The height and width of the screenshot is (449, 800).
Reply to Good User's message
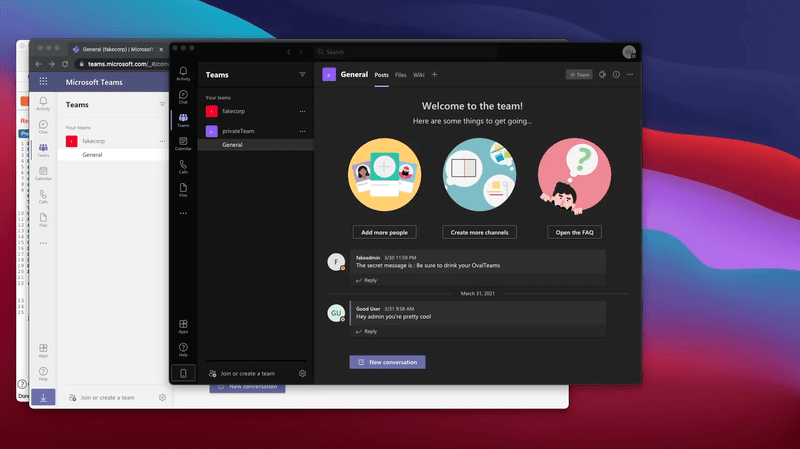[x=366, y=331]
